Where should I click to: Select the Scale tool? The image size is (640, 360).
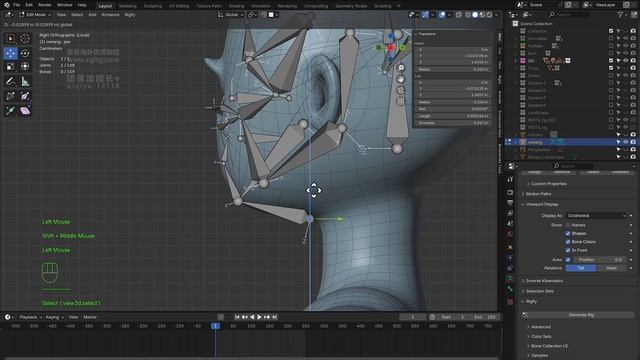coord(11,66)
